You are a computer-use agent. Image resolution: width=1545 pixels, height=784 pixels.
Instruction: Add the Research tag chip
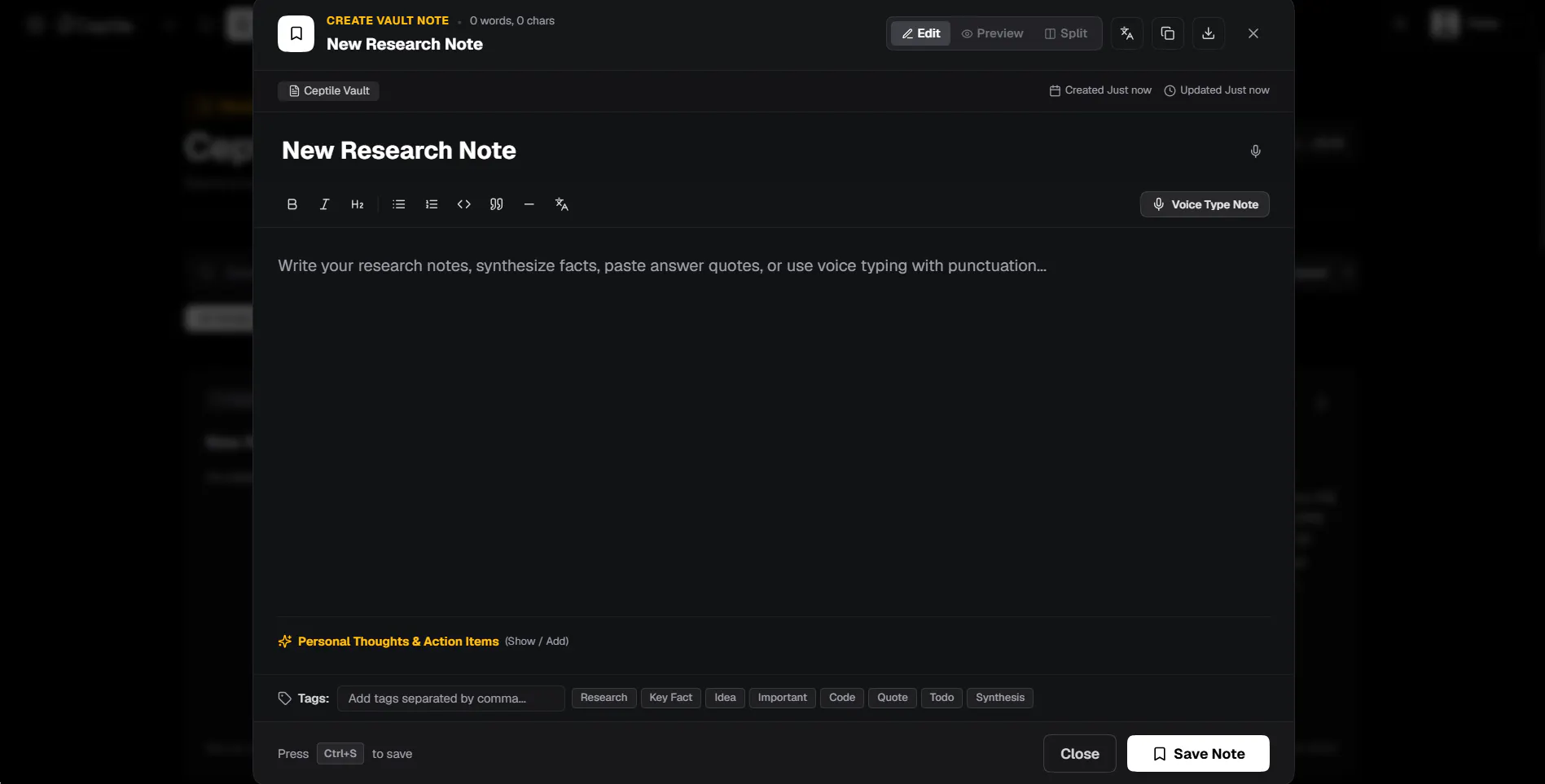point(604,698)
